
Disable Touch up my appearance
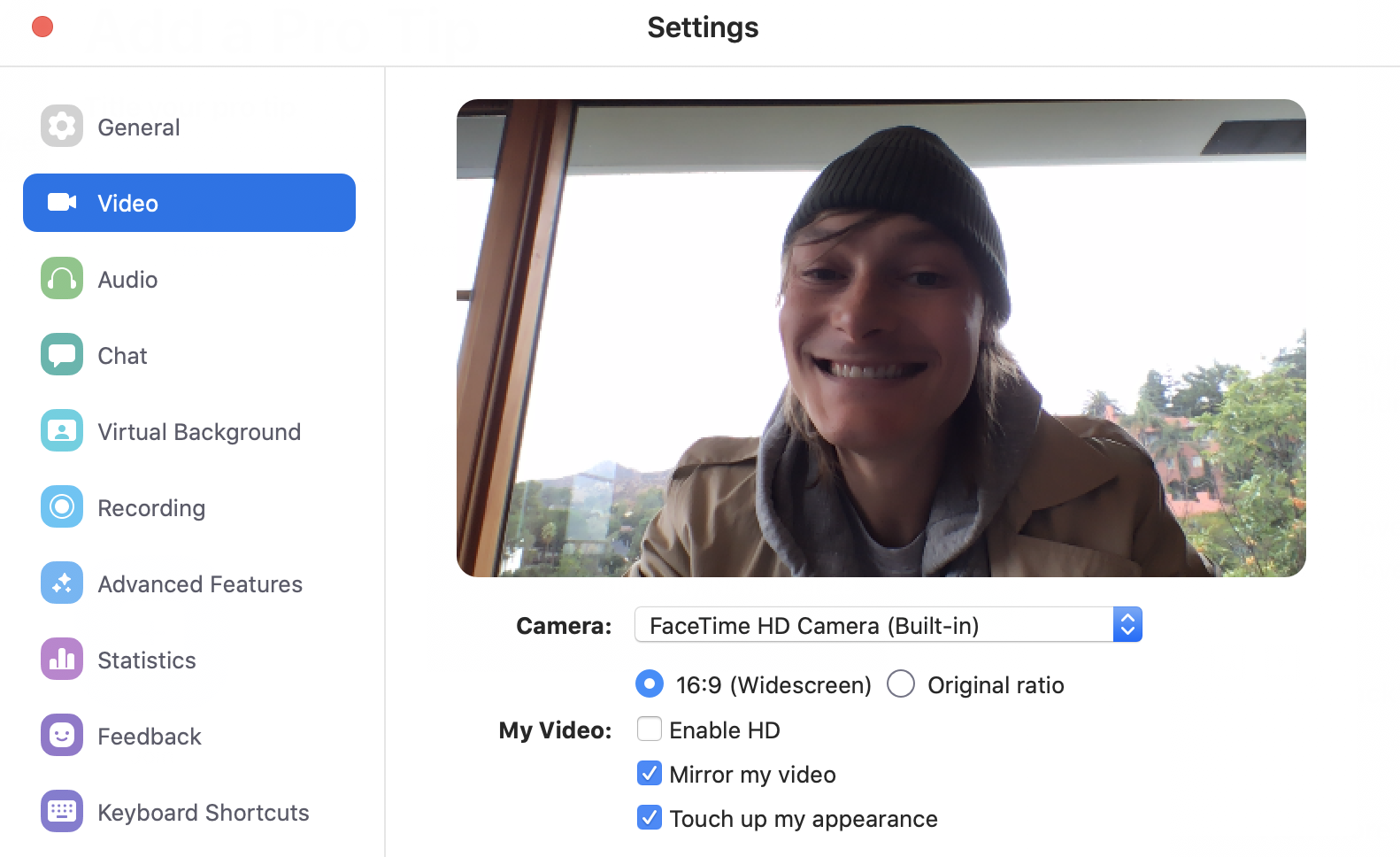tap(650, 818)
